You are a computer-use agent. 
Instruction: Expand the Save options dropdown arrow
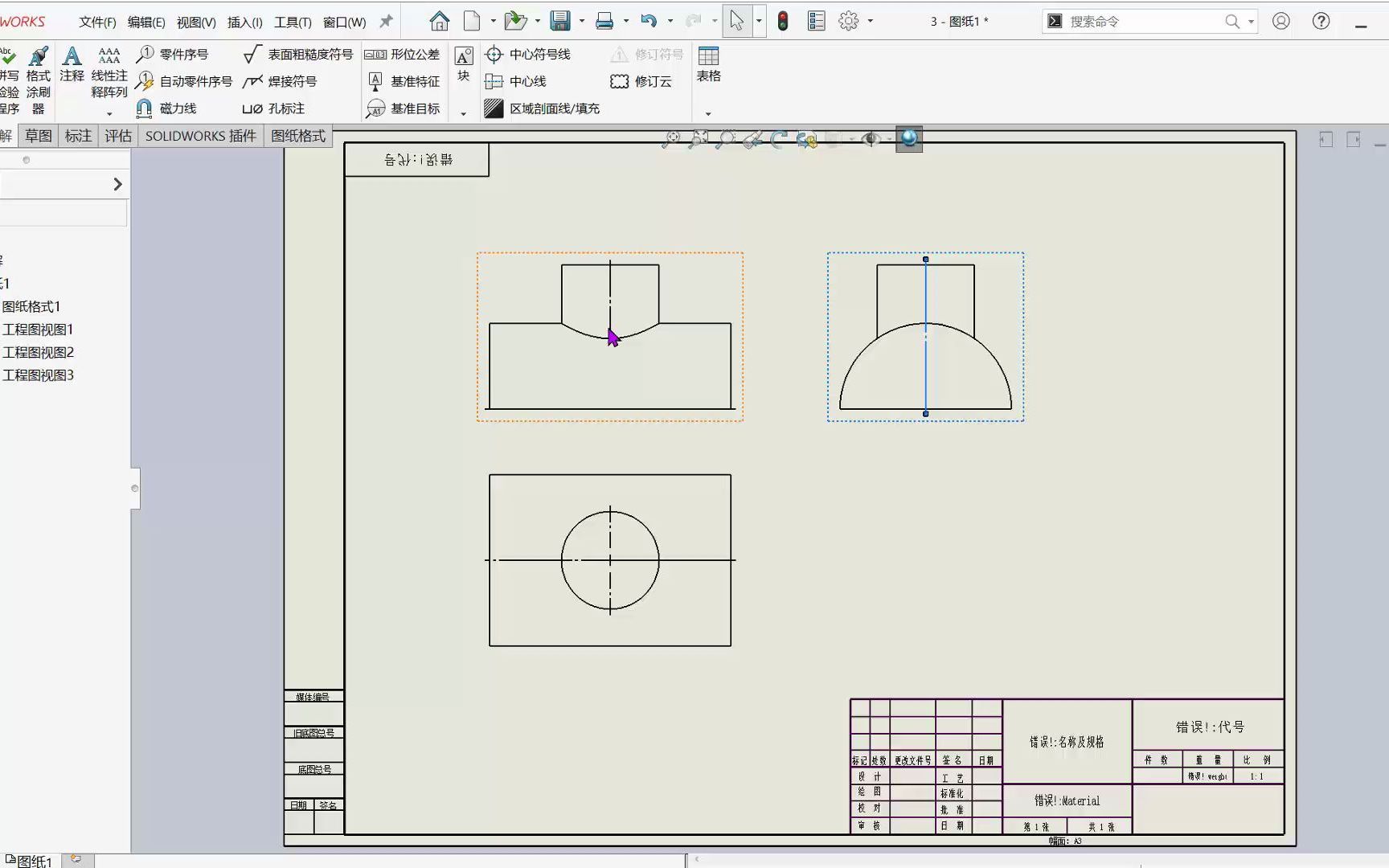pos(581,22)
